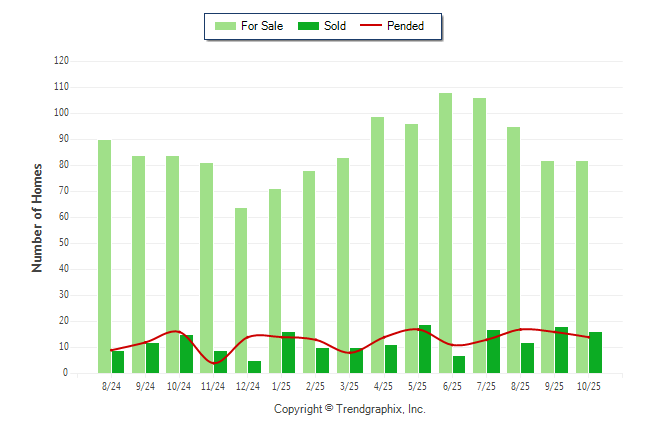Click the 11/24 x-axis label
Image resolution: width=646 pixels, height=434 pixels.
coord(213,385)
